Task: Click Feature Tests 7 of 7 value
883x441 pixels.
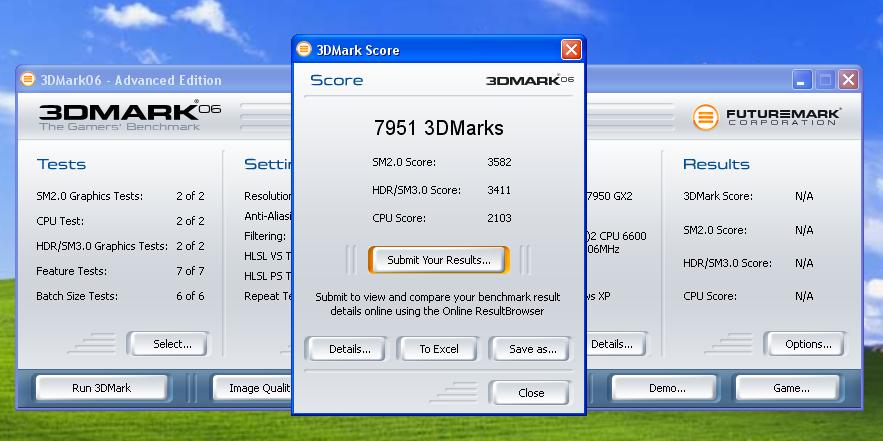Action: (190, 271)
